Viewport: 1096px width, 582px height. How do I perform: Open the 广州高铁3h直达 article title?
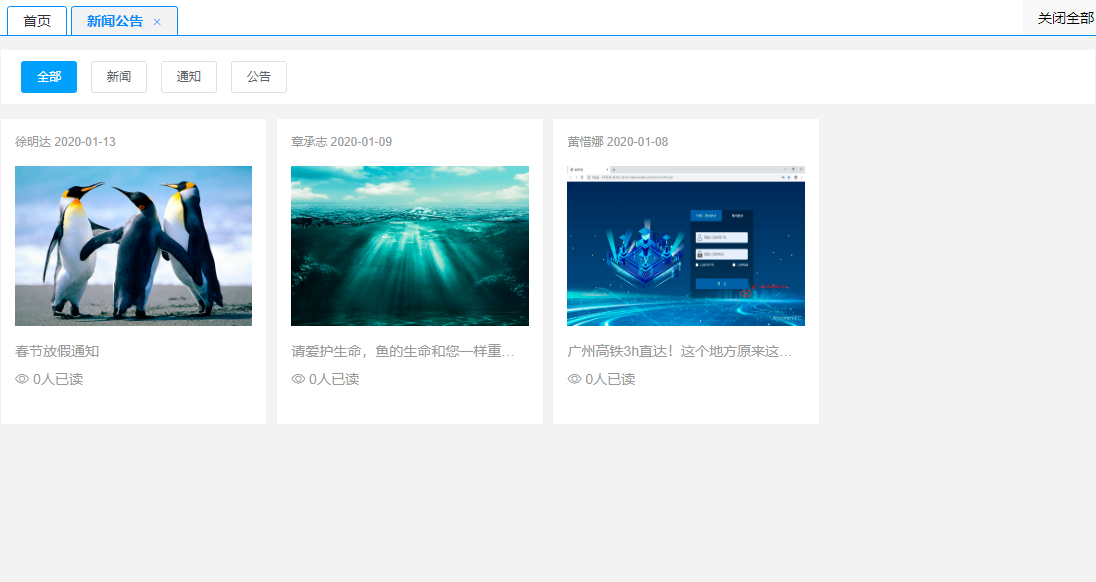679,351
